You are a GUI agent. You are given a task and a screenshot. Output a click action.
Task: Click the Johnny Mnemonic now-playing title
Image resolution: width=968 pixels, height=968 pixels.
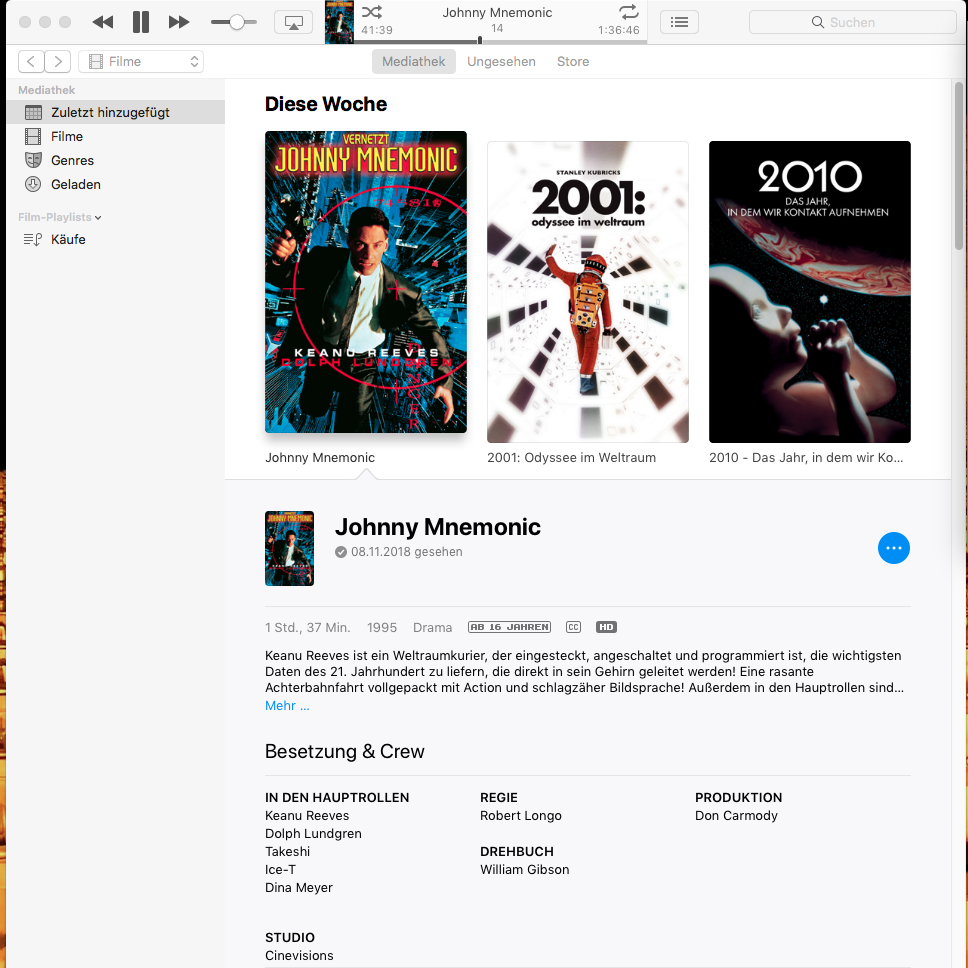tap(497, 12)
